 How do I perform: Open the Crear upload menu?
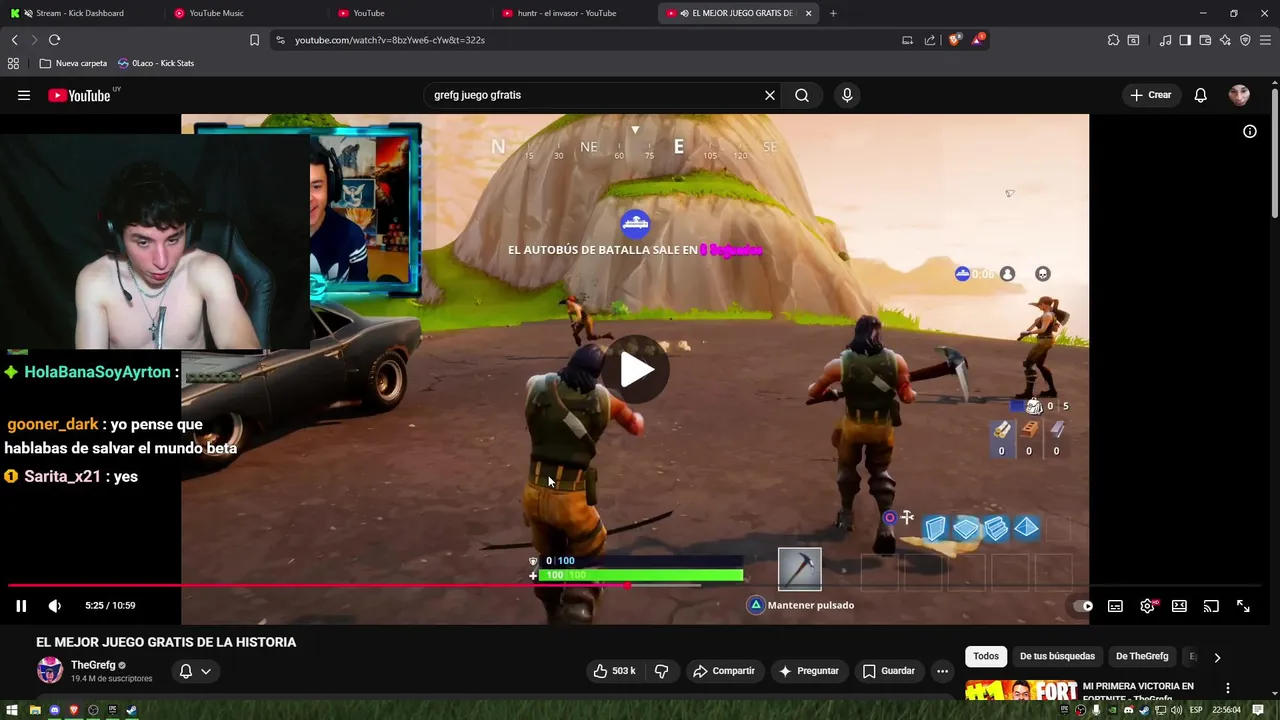(x=1150, y=95)
